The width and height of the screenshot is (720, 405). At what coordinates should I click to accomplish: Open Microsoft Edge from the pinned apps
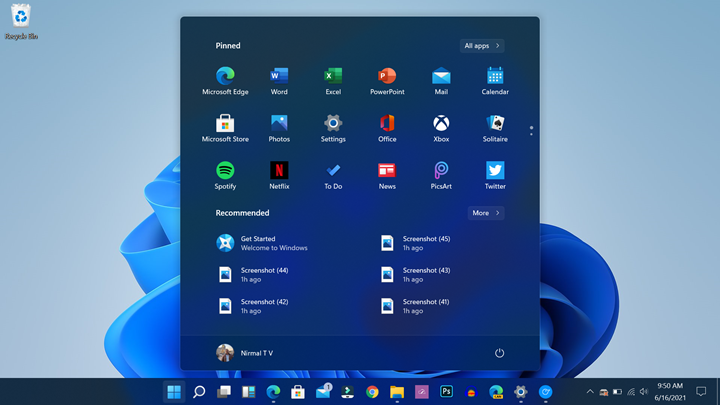pos(225,81)
